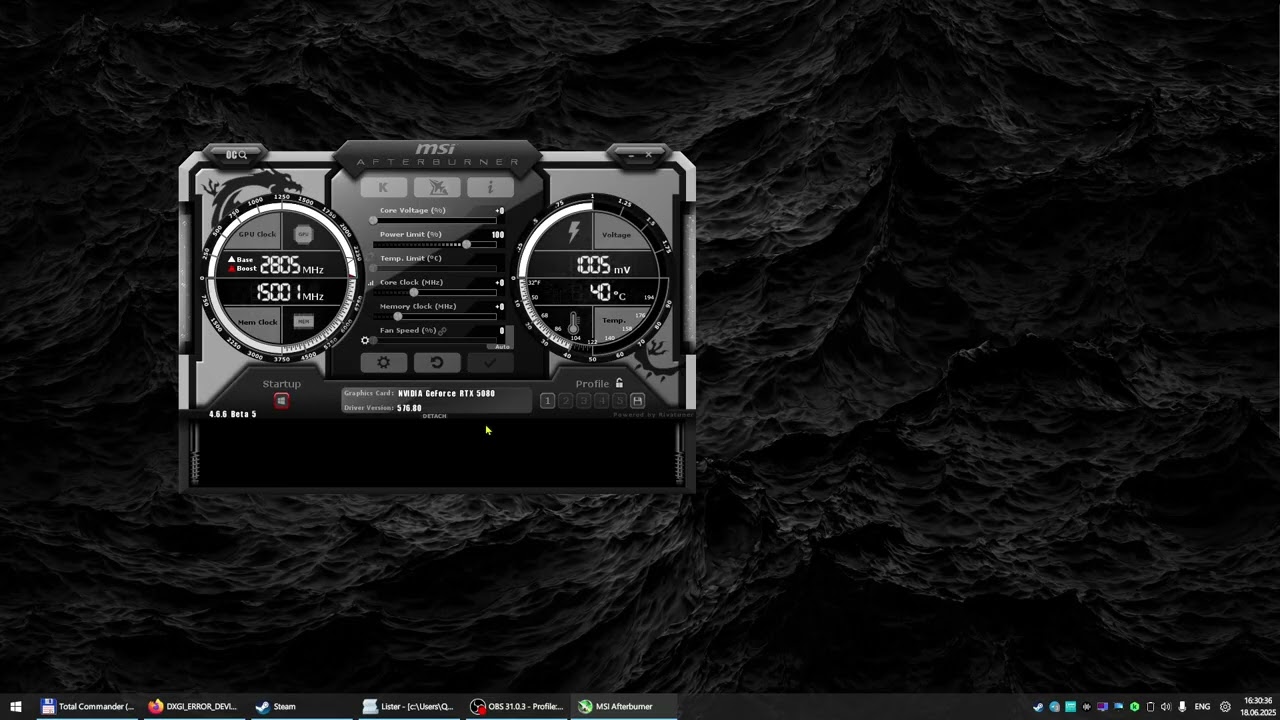Open Afterburner settings gear button
The image size is (1280, 720).
point(383,362)
